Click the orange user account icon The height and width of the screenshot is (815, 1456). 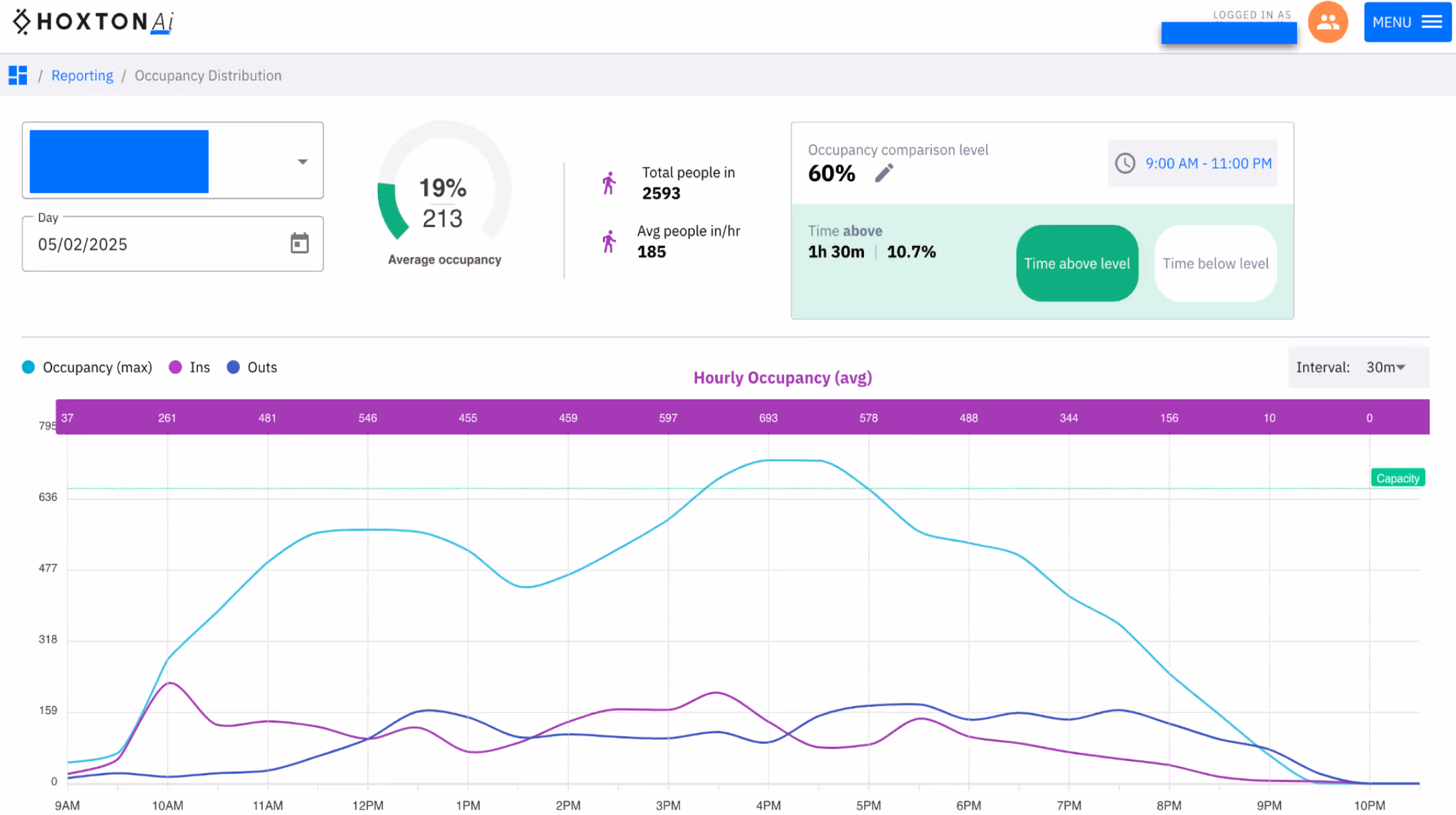(1328, 22)
